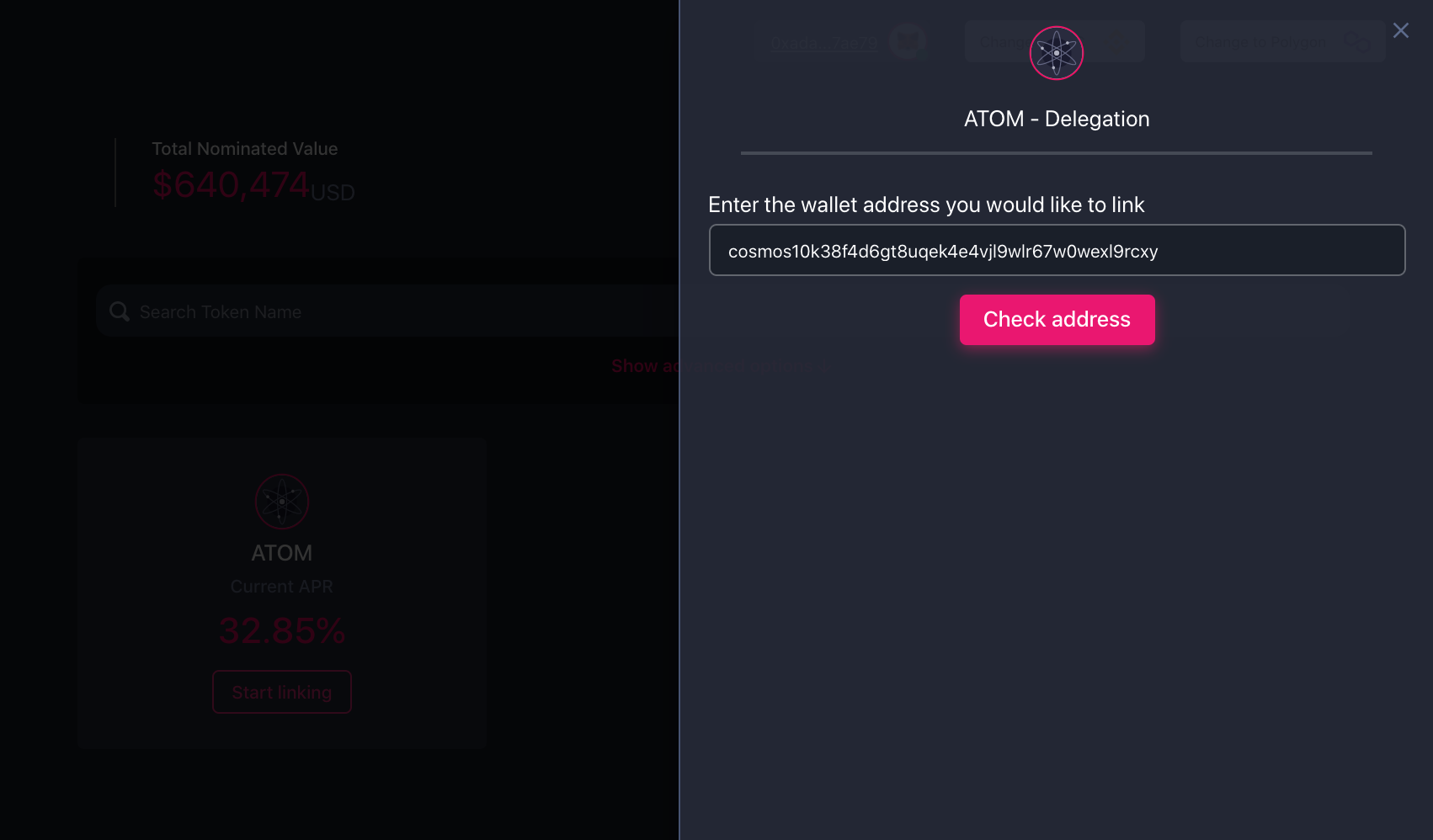The height and width of the screenshot is (840, 1433).
Task: Click 'Enter the wallet address' prompt text
Action: tap(926, 205)
